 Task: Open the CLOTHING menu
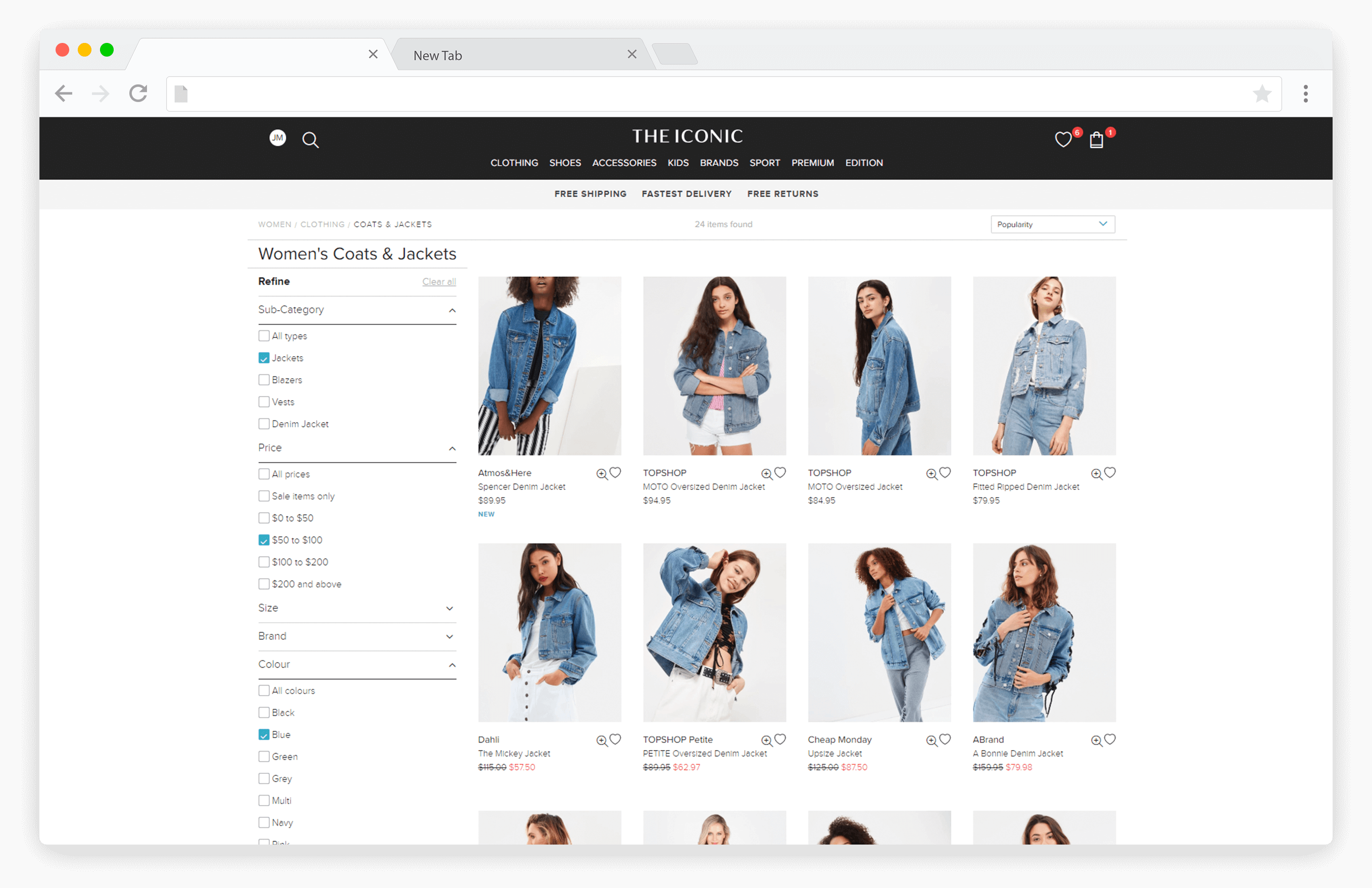pyautogui.click(x=514, y=163)
